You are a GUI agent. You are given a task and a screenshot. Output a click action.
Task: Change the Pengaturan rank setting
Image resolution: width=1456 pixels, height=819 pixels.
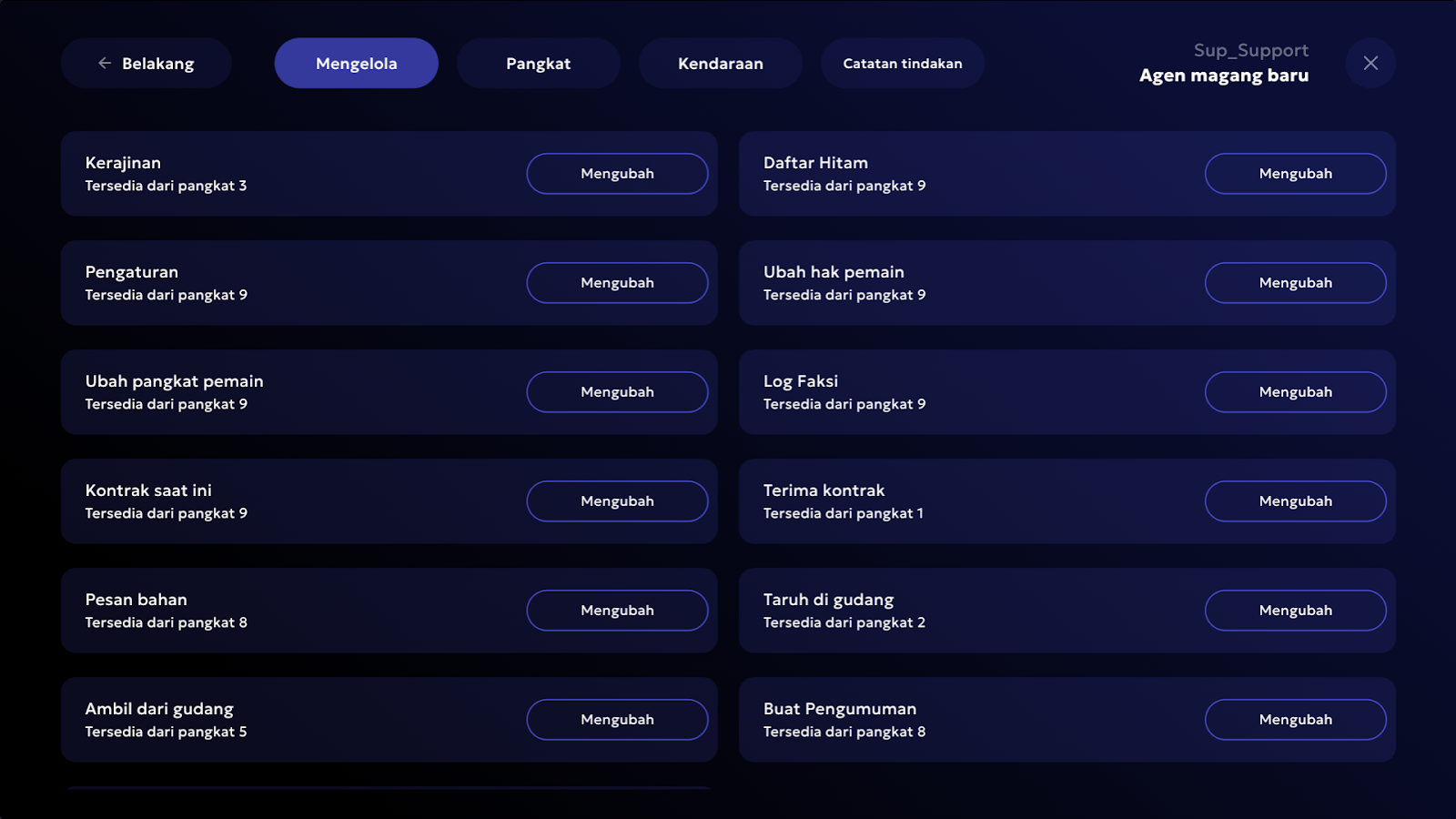pyautogui.click(x=617, y=283)
